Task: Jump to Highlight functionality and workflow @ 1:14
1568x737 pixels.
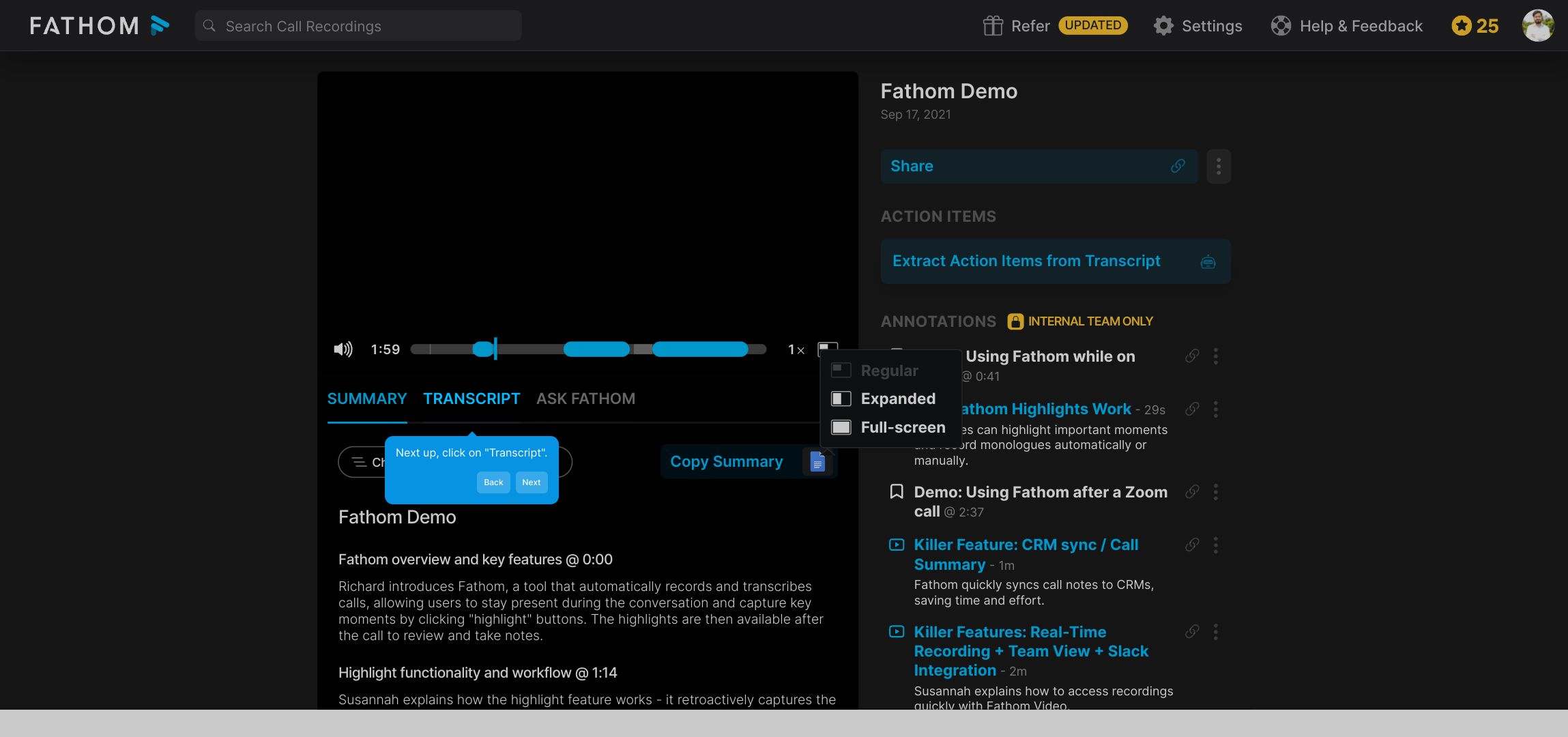Action: point(478,673)
